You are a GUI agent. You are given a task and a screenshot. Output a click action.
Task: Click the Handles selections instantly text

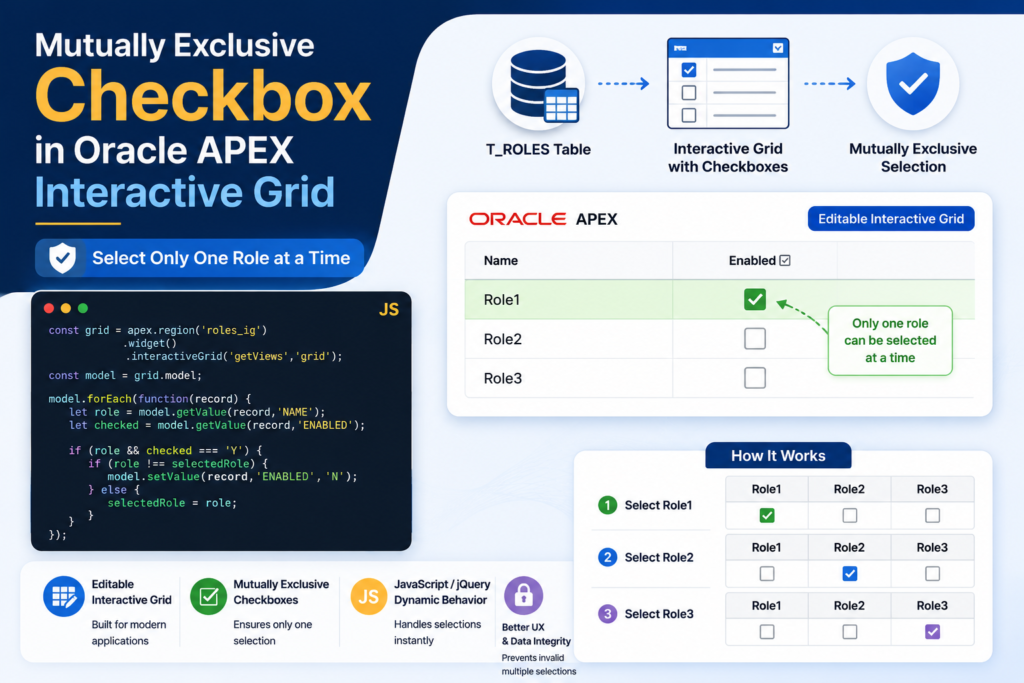[x=438, y=632]
